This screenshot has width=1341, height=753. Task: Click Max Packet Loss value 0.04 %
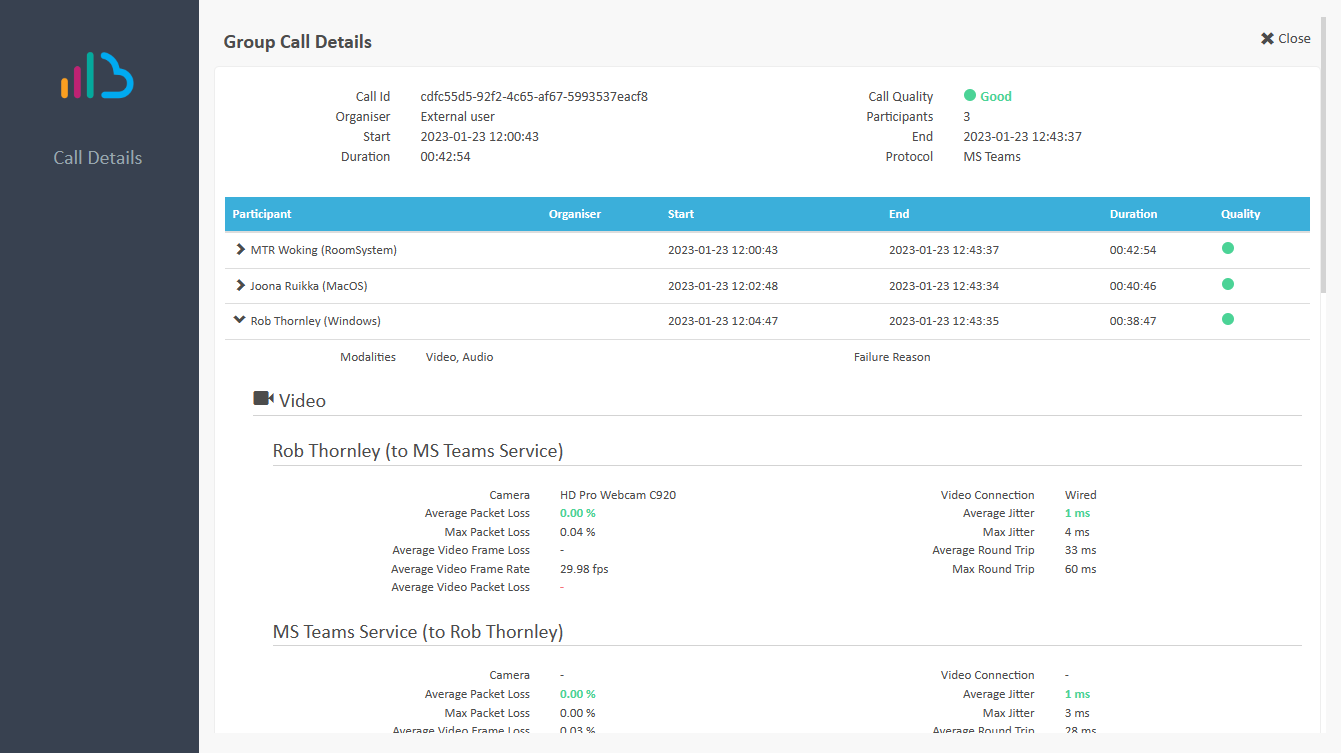[578, 532]
